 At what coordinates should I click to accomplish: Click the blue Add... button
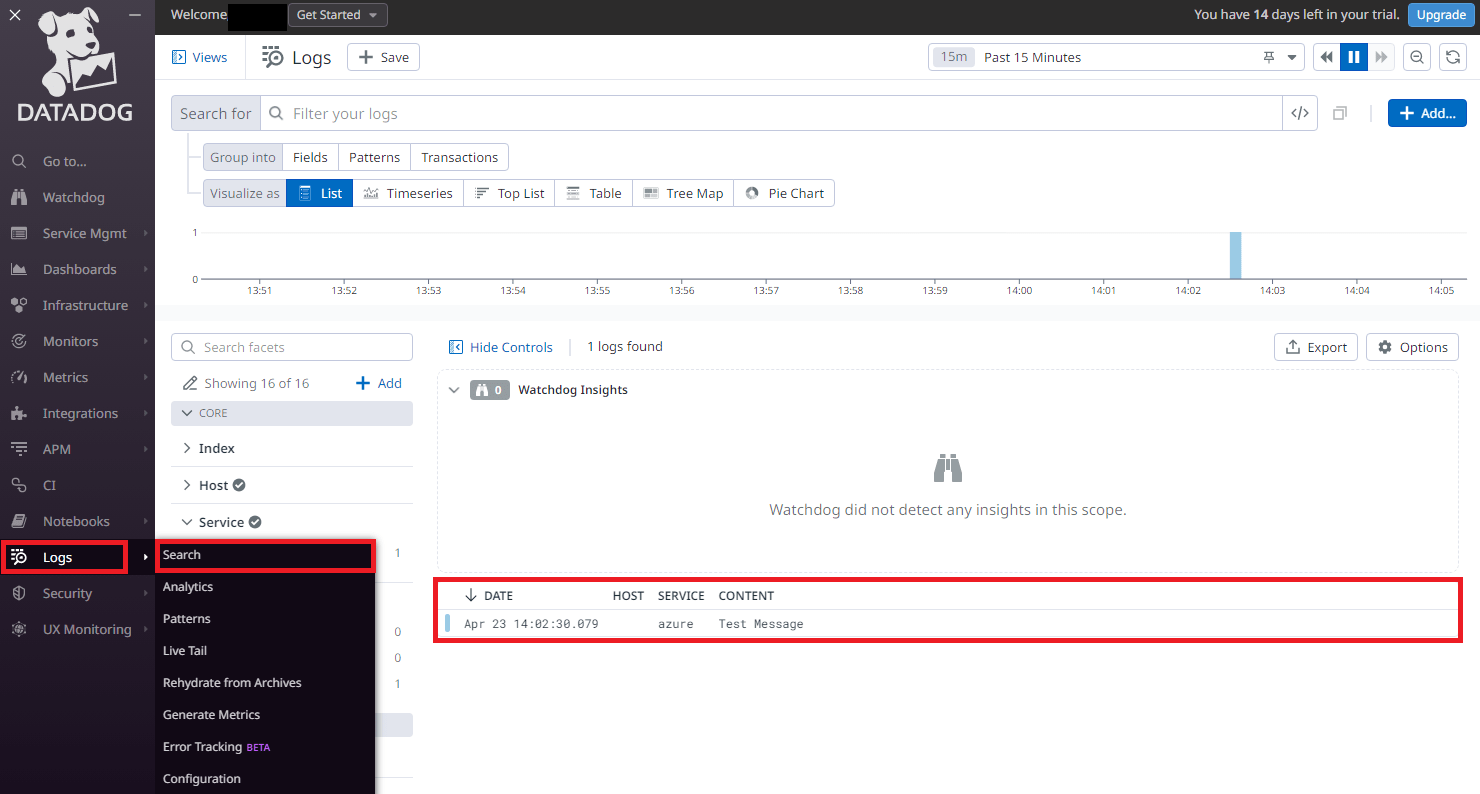1427,113
